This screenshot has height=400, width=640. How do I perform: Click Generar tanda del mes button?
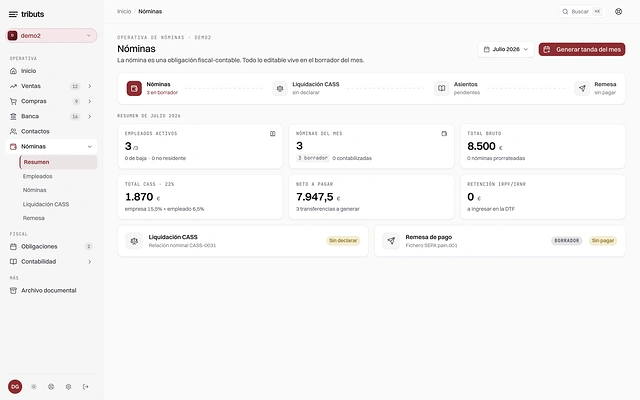tap(582, 49)
